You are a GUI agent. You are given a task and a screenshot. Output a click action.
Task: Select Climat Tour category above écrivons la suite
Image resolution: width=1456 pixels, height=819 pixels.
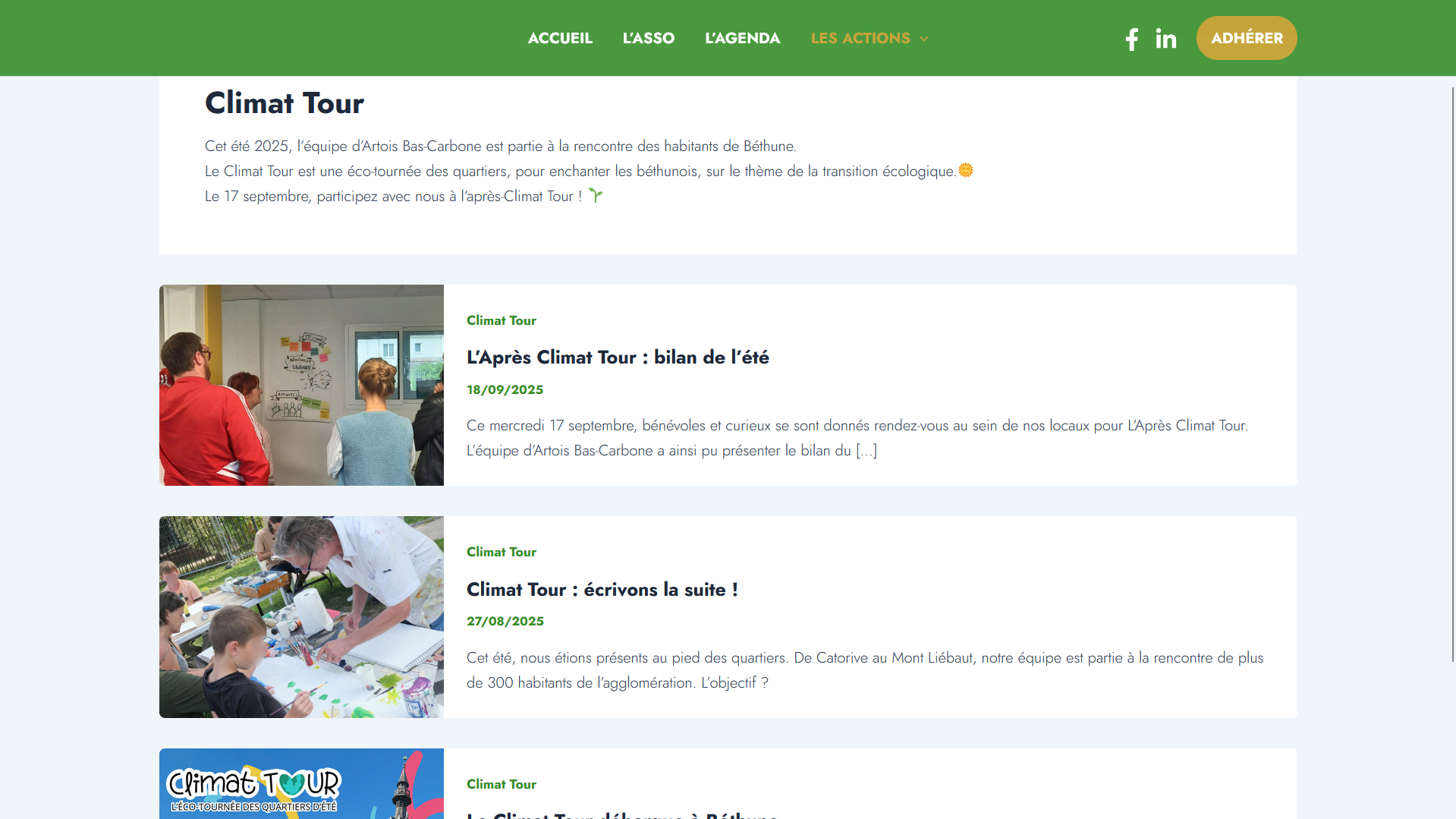click(501, 552)
